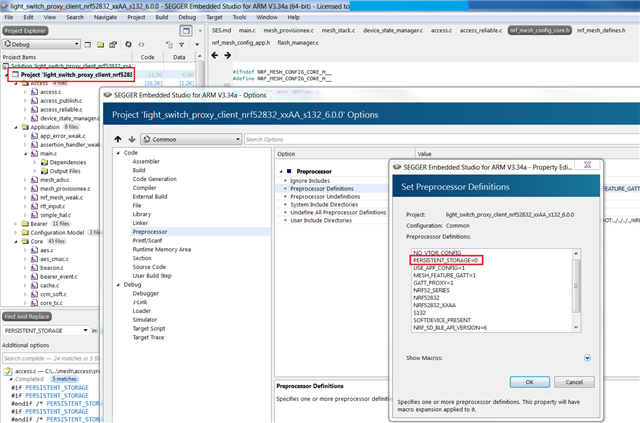The height and width of the screenshot is (423, 640).
Task: Switch to the main.c editor tab
Action: point(247,31)
